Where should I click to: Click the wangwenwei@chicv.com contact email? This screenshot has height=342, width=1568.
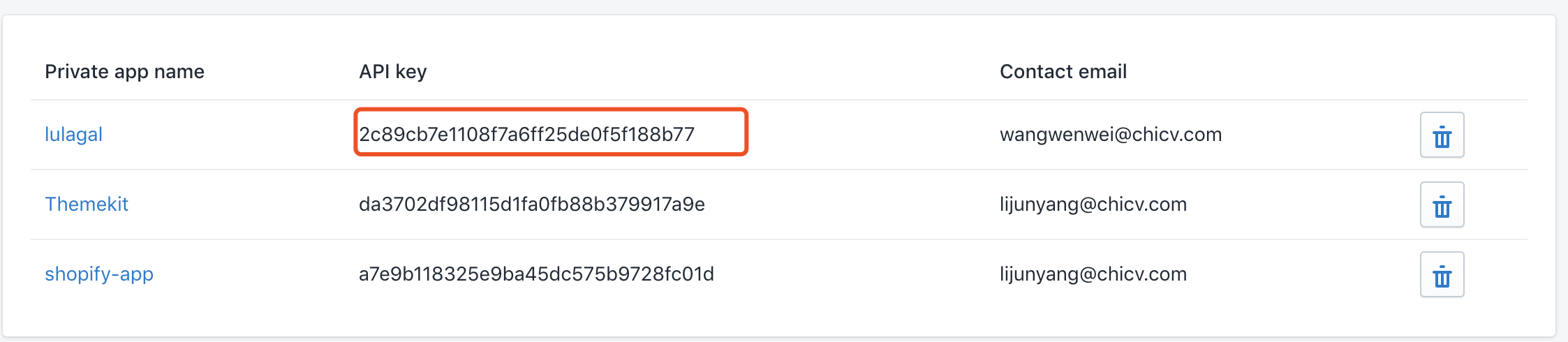point(1111,134)
